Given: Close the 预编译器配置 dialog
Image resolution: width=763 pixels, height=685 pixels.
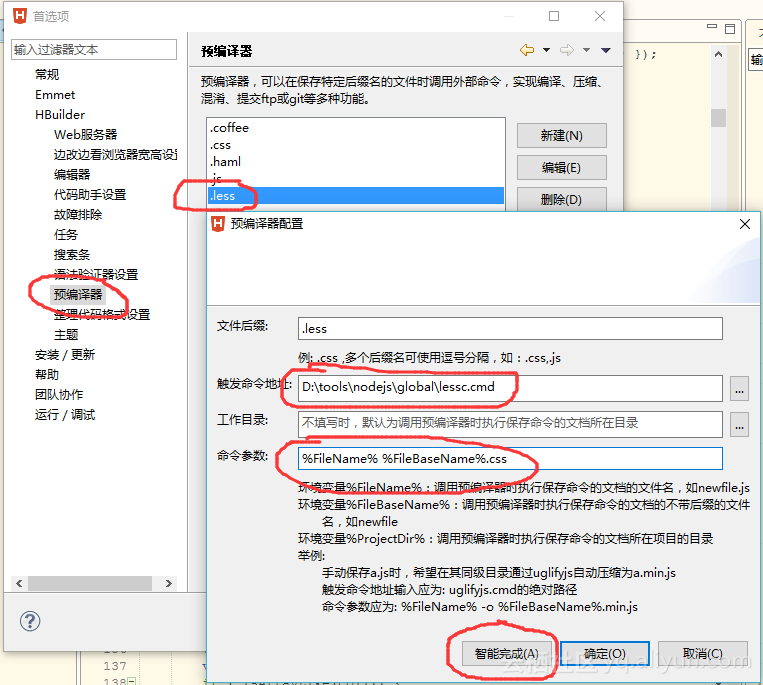Looking at the screenshot, I should coord(745,224).
